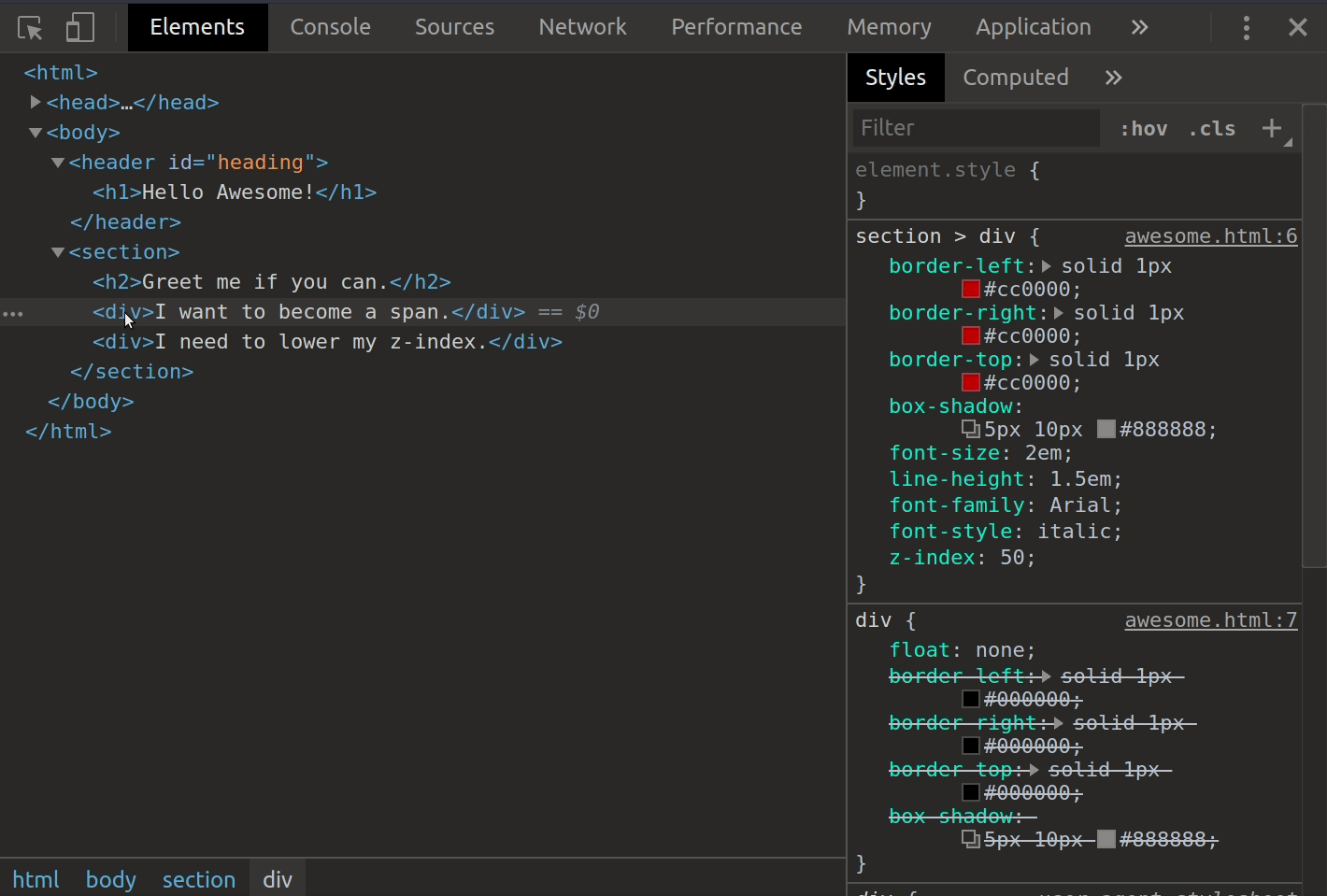The image size is (1327, 896).
Task: Collapse the body element in the DOM tree
Action: coord(36,132)
